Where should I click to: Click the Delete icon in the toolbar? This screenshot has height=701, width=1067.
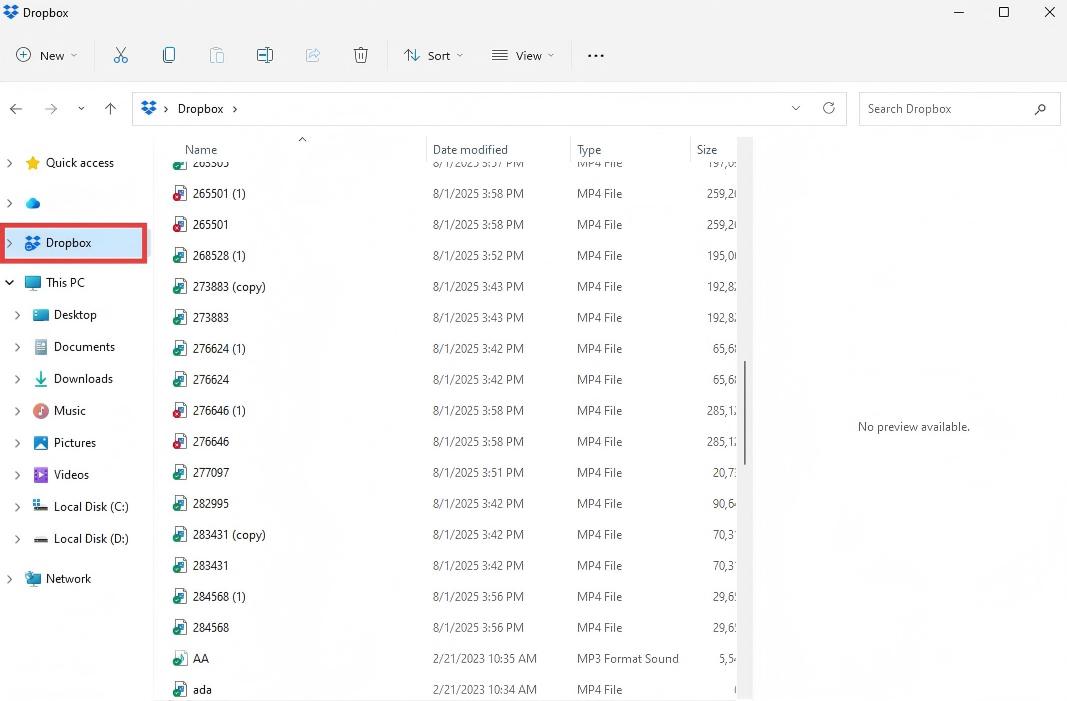tap(361, 55)
